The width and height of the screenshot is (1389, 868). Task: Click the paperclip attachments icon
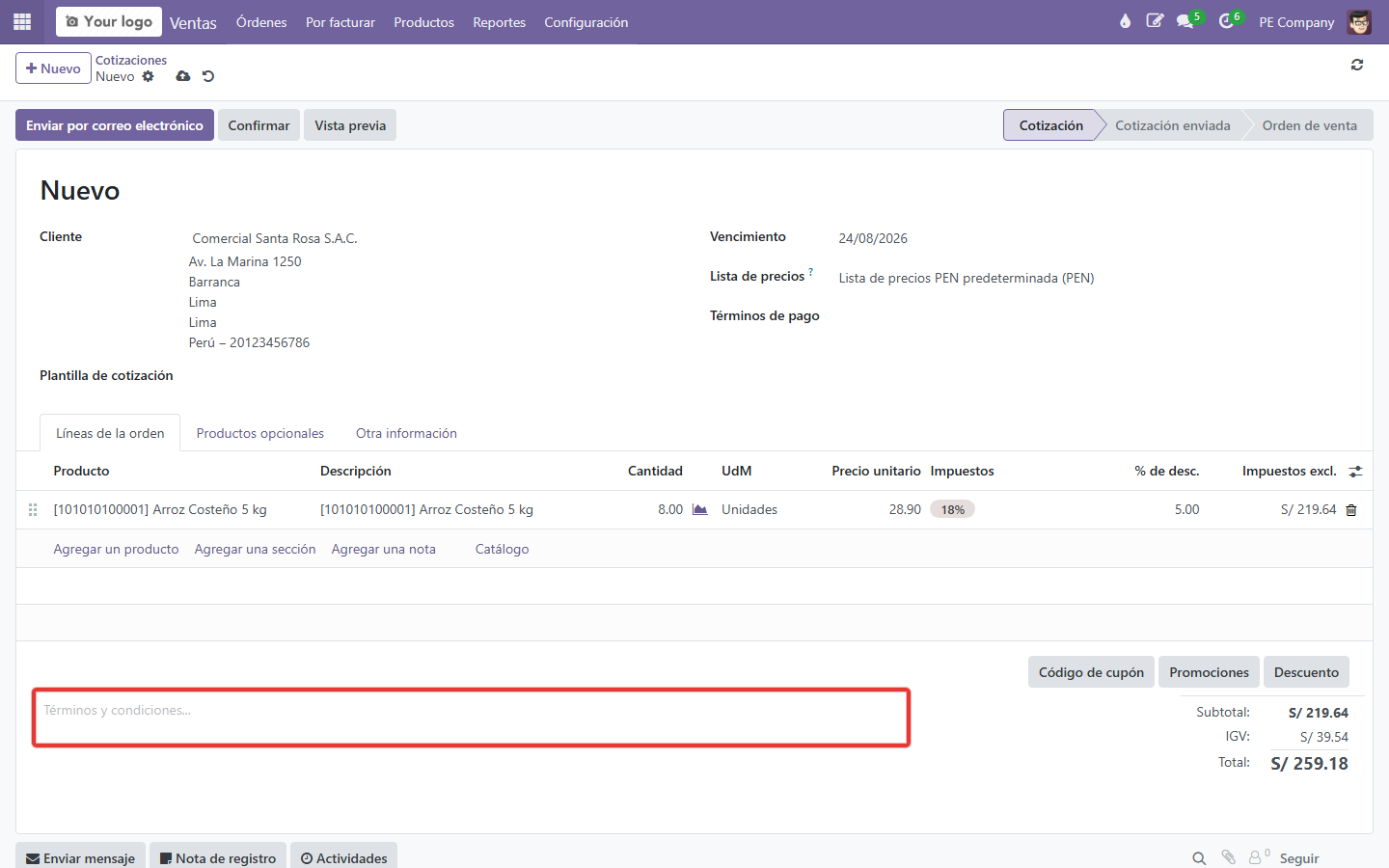[1228, 857]
